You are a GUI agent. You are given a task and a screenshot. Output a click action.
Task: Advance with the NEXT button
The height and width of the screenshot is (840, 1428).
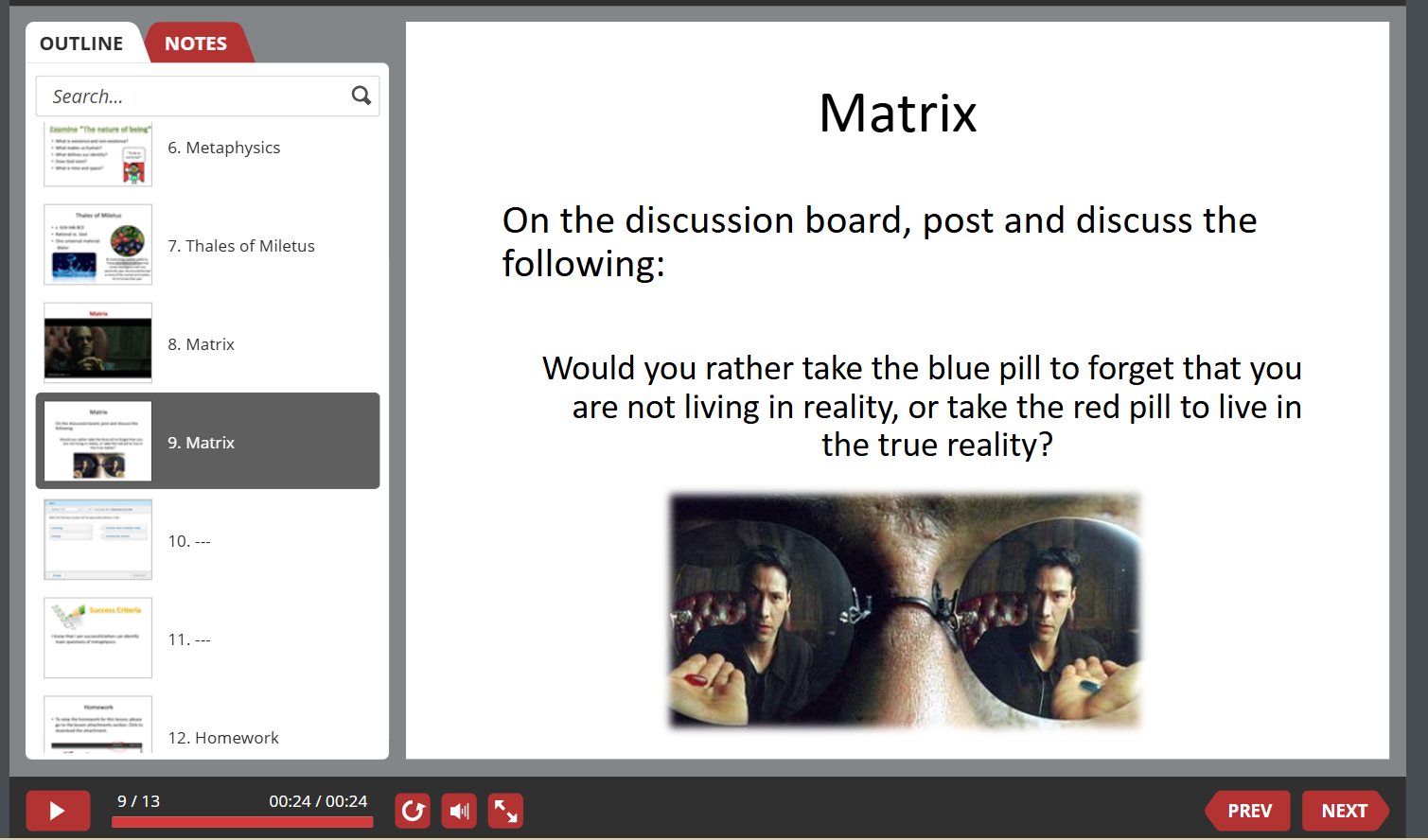(1345, 811)
